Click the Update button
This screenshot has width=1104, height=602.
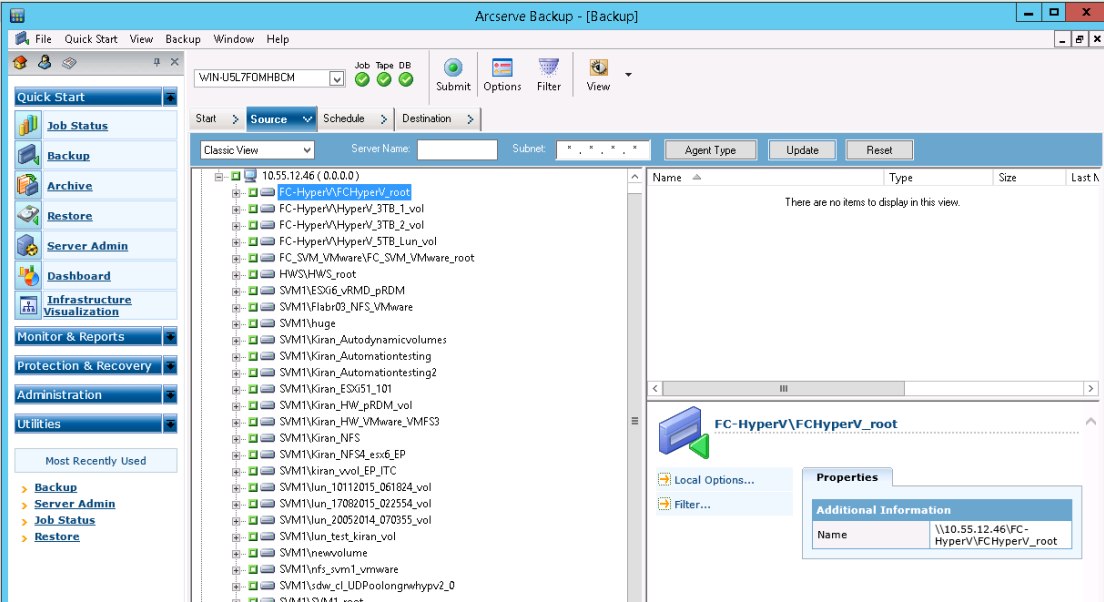coord(802,150)
